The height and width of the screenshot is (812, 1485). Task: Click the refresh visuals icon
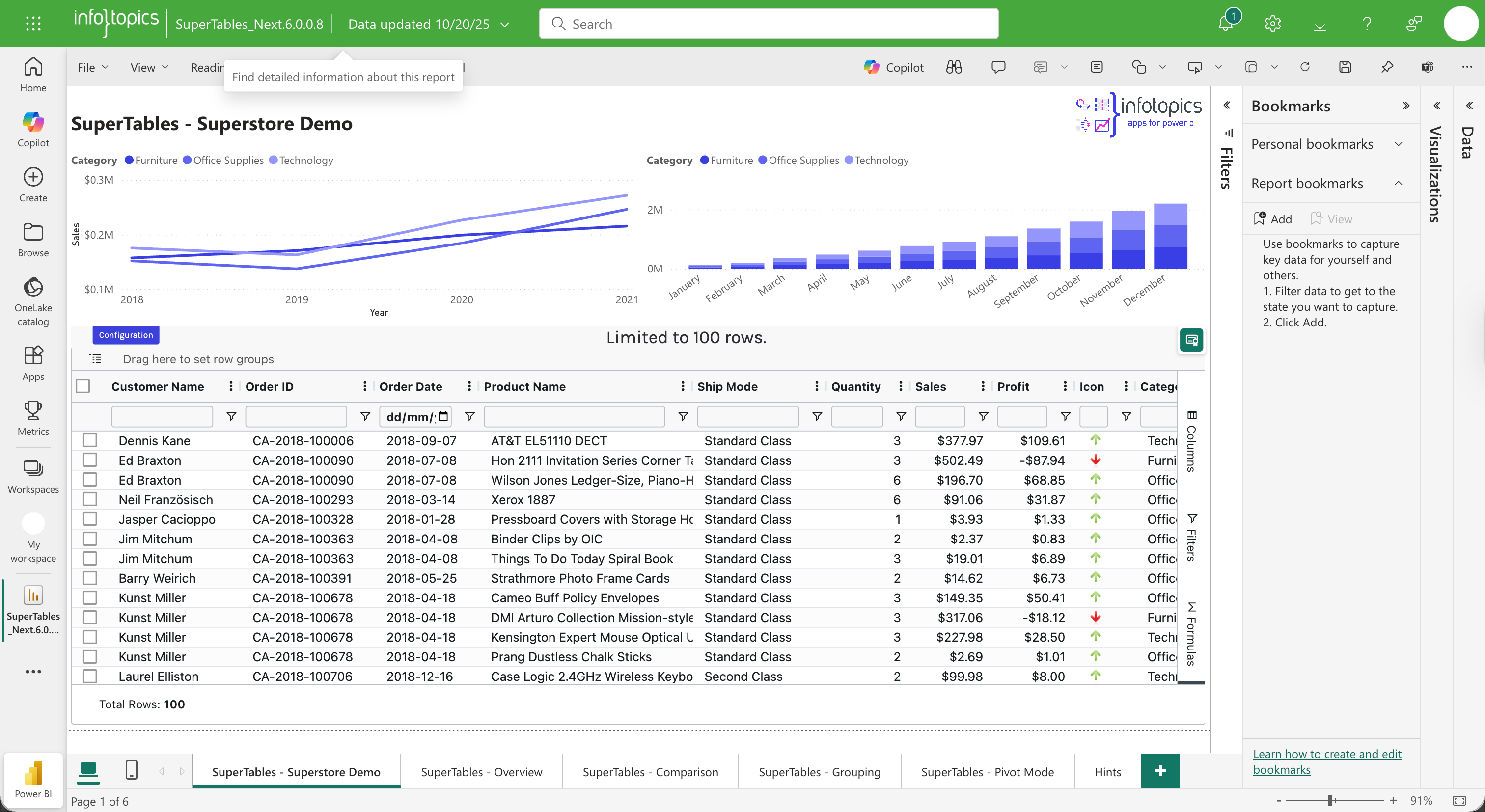click(1305, 67)
